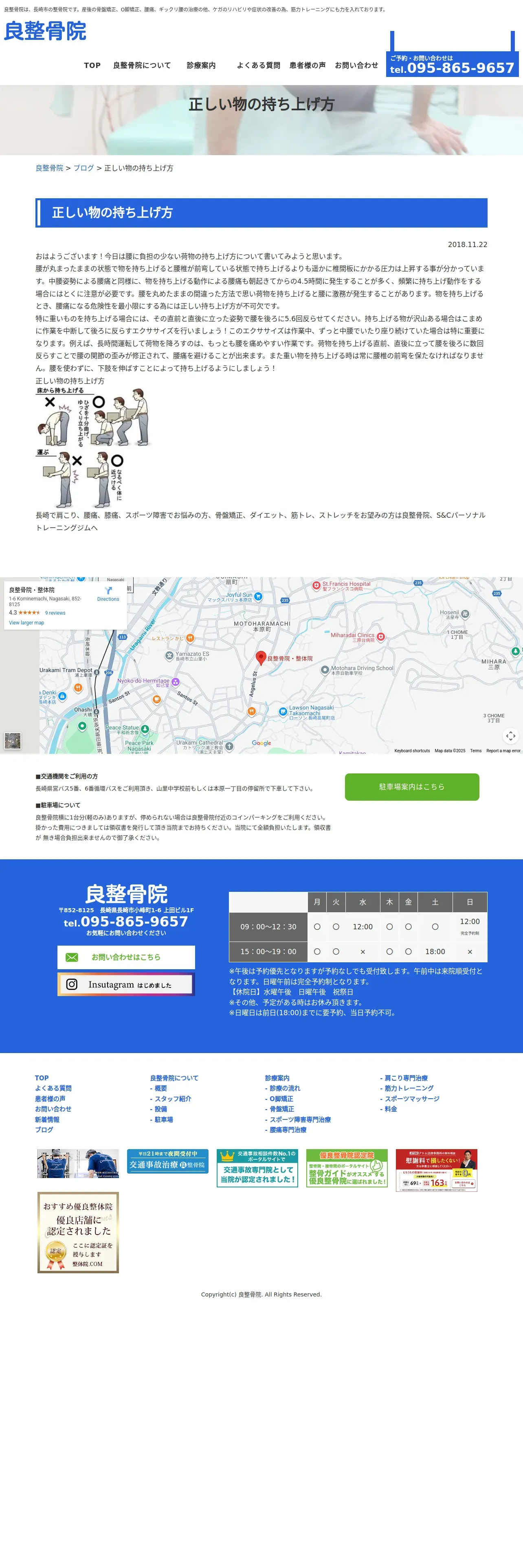This screenshot has height=1568, width=523.
Task: Click footer ブログ link
Action: [x=44, y=1129]
